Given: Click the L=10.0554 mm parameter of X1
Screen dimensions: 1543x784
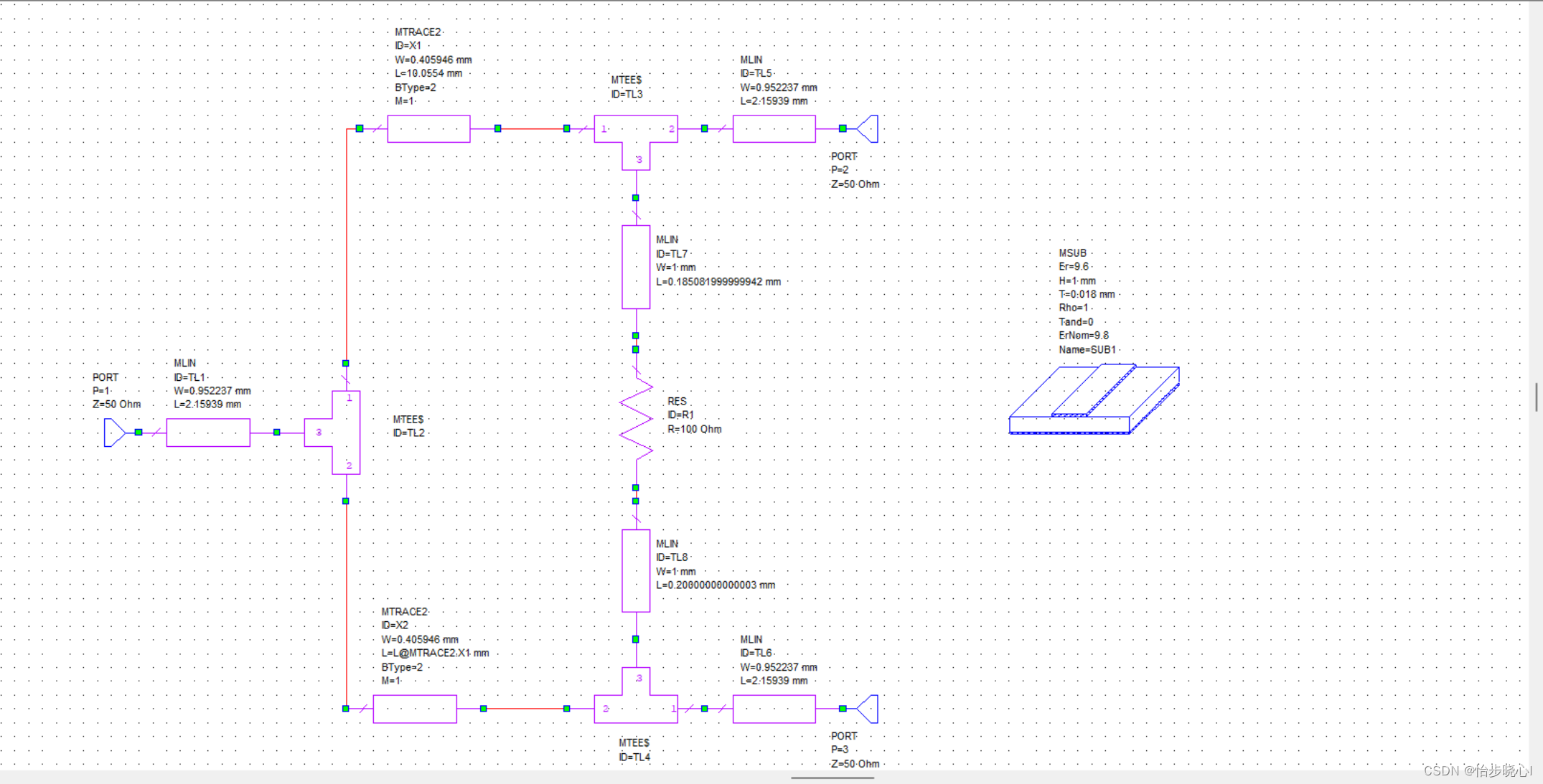Looking at the screenshot, I should 428,73.
